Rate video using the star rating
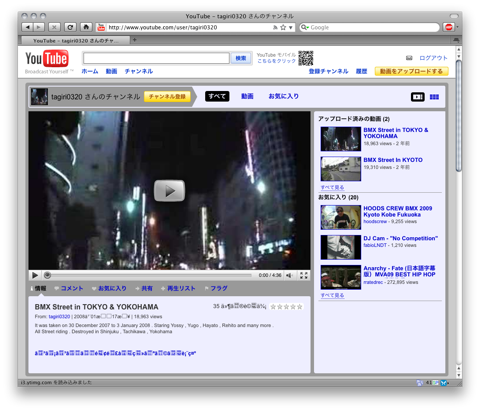The width and height of the screenshot is (480, 411). (286, 307)
